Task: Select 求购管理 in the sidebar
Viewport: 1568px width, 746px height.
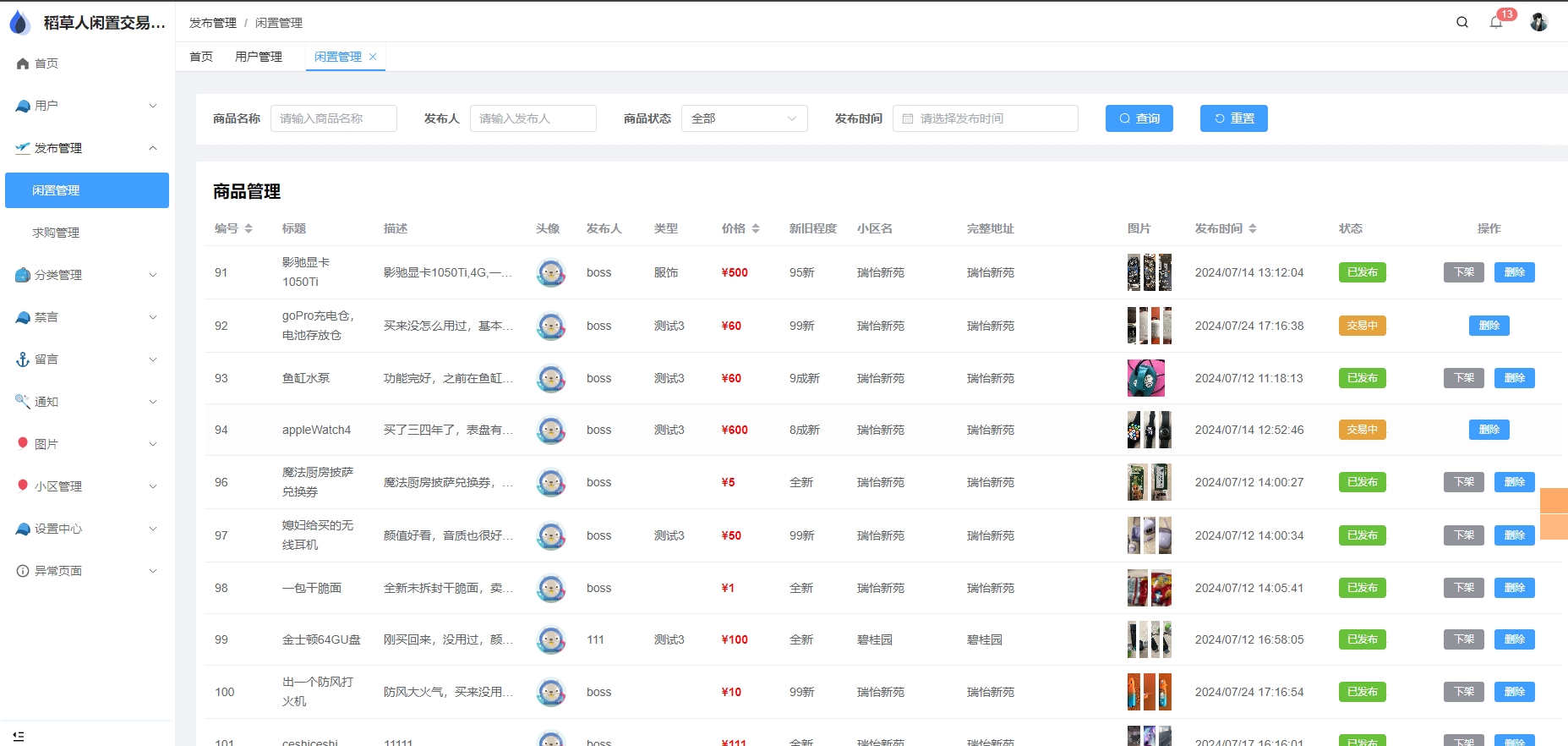Action: click(87, 233)
